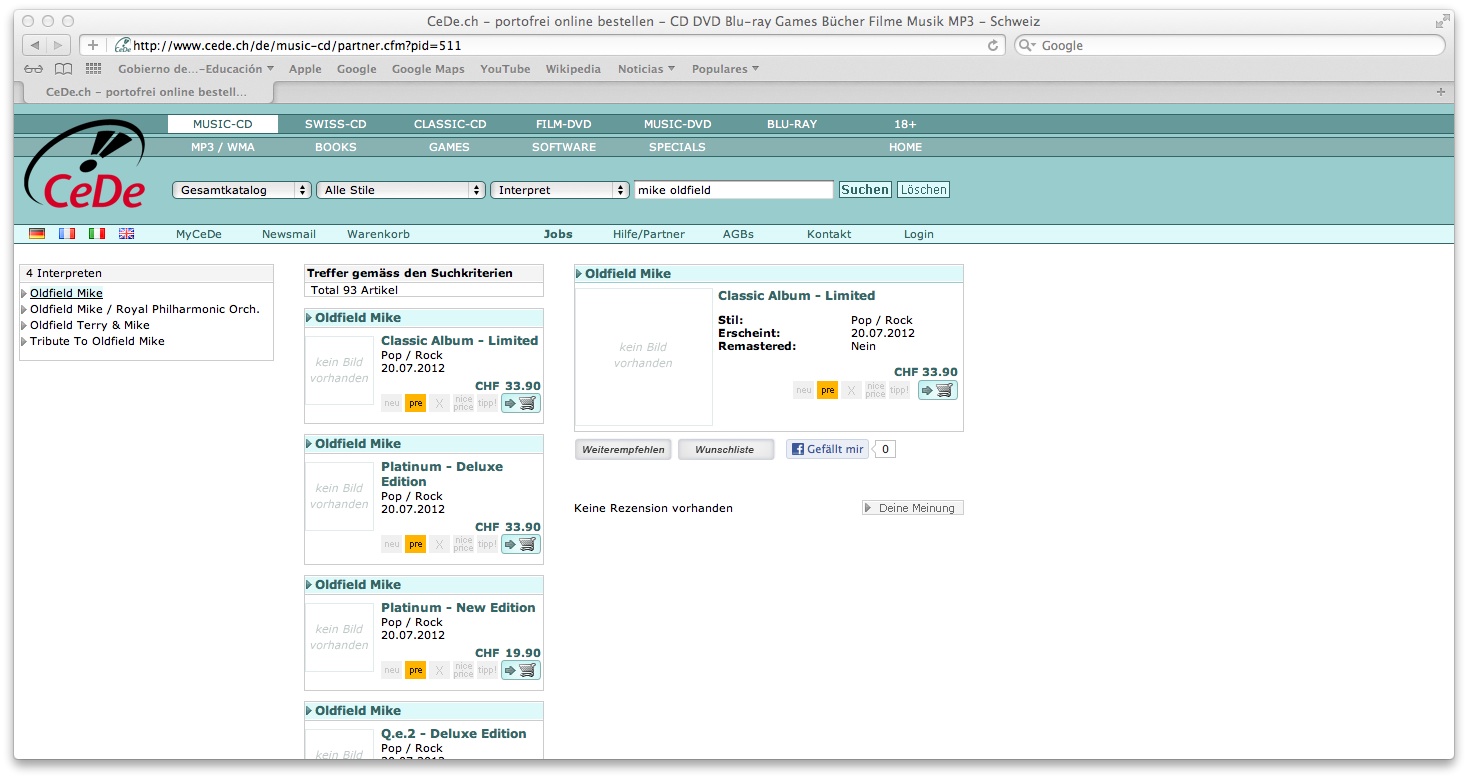The height and width of the screenshot is (779, 1468).
Task: Add detail-panel Classic Album to cart
Action: (x=938, y=390)
